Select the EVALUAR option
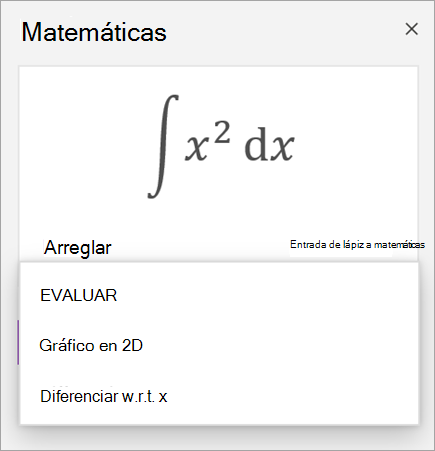Screen dimensions: 435x451 219,295
